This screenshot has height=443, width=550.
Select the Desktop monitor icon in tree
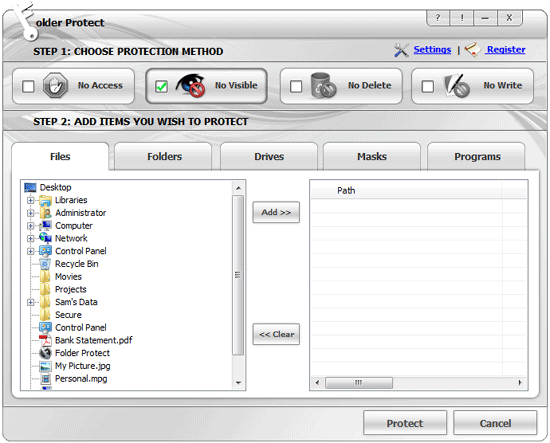[x=30, y=187]
